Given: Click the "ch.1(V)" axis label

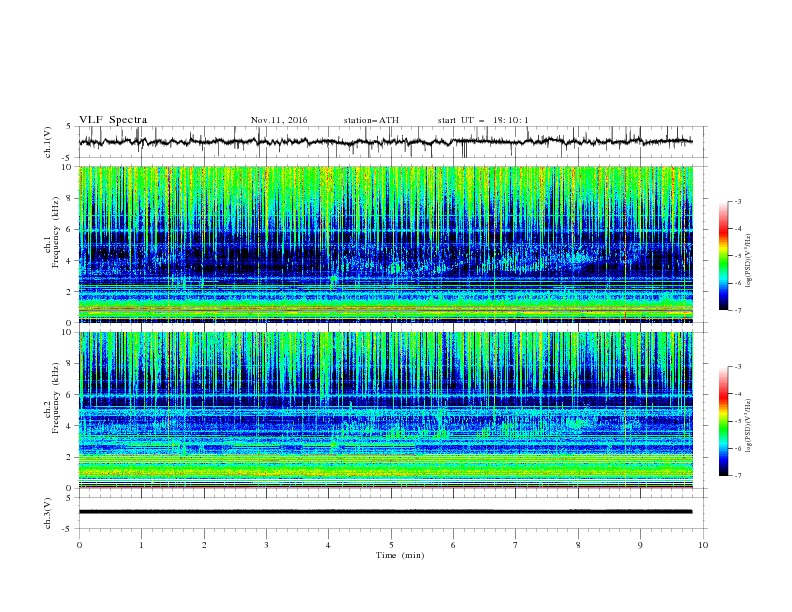Looking at the screenshot, I should coord(48,142).
